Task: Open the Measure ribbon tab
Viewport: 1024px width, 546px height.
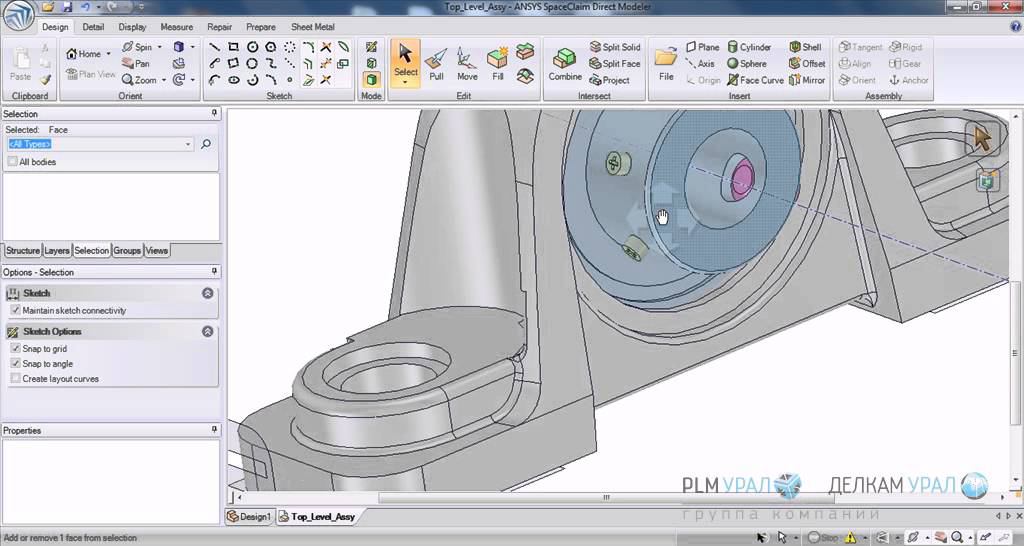Action: (x=176, y=27)
